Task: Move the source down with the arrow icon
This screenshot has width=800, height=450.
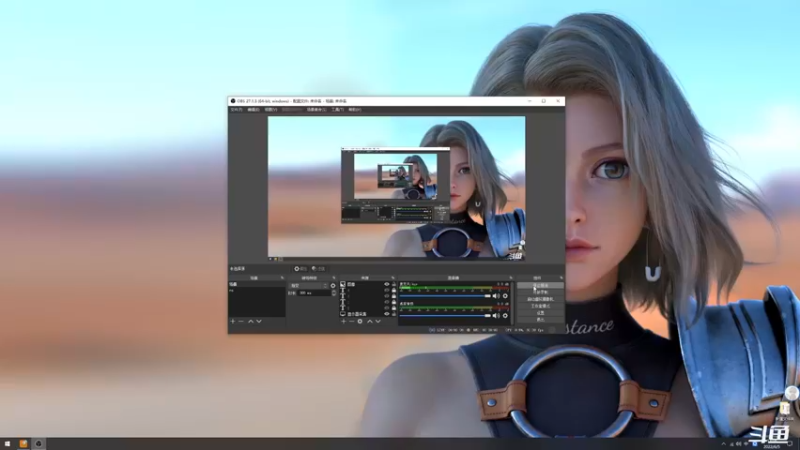Action: click(x=378, y=321)
